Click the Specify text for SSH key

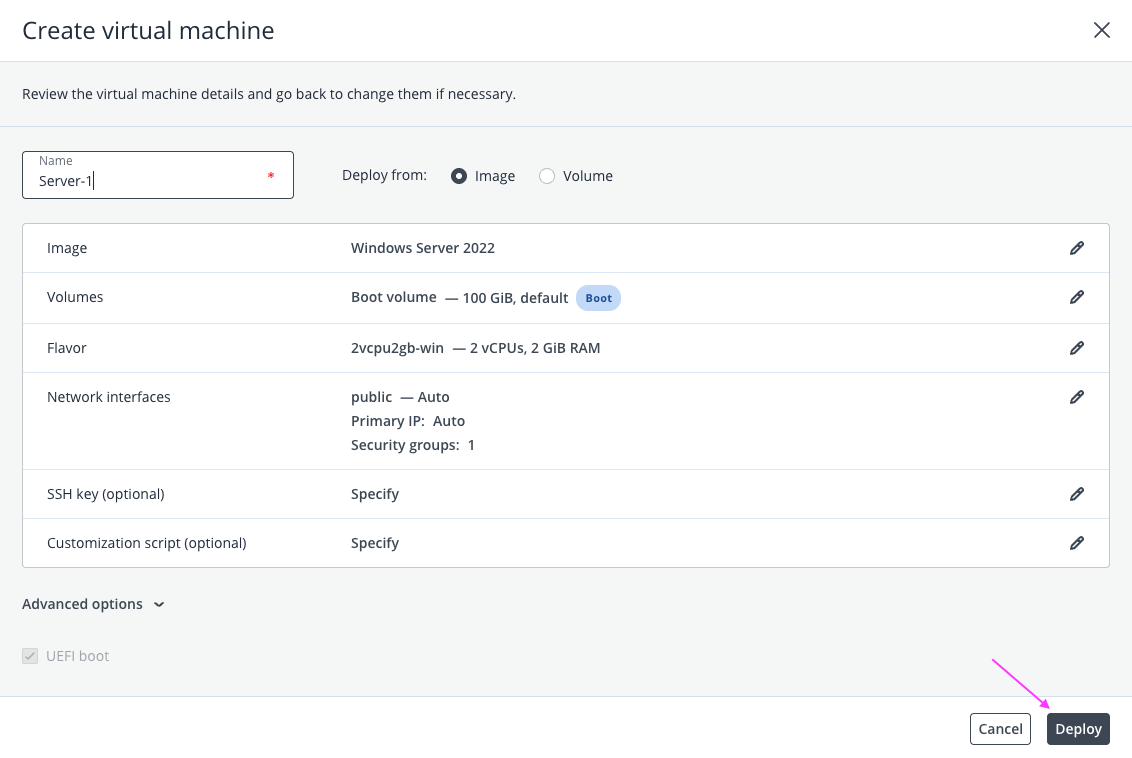point(375,494)
